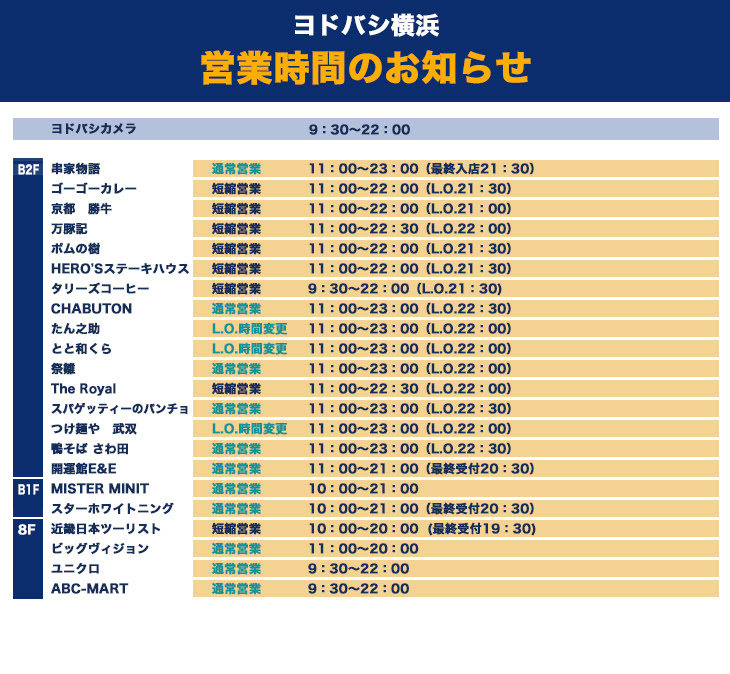730x674 pixels.
Task: Select スパゲッティーのパンチョ shop name
Action: [120, 409]
